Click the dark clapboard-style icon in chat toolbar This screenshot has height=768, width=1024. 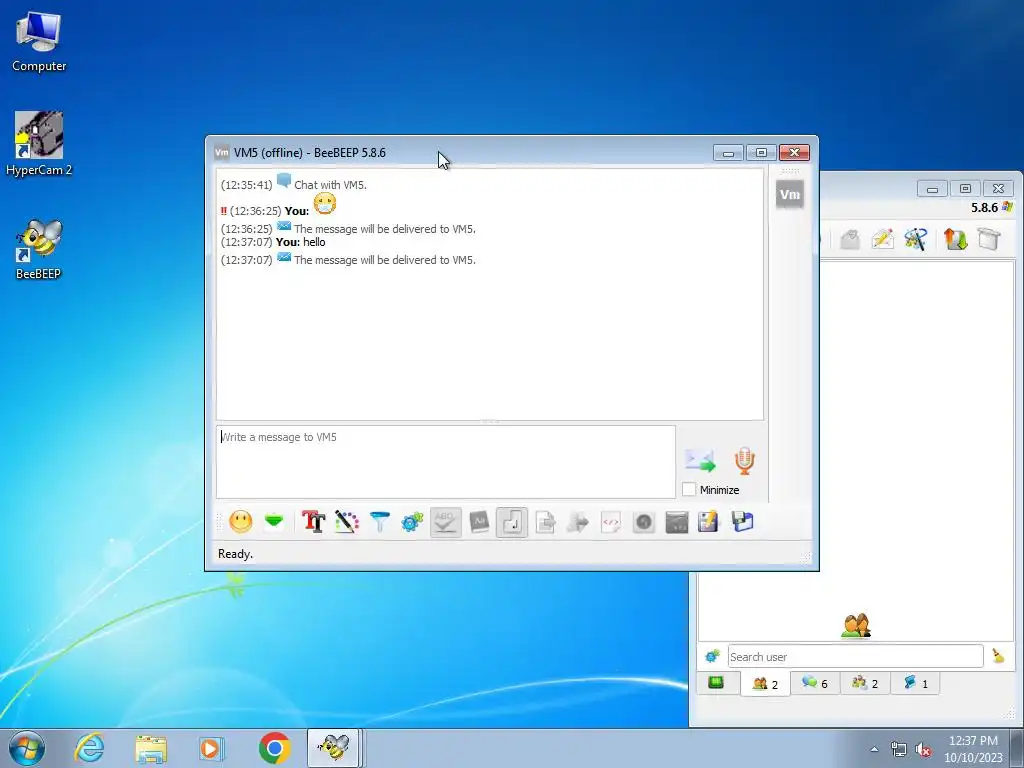point(677,522)
